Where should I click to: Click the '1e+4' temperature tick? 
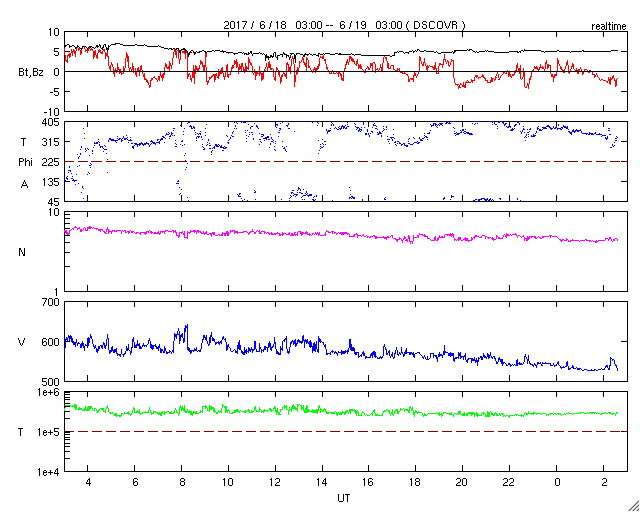point(49,472)
